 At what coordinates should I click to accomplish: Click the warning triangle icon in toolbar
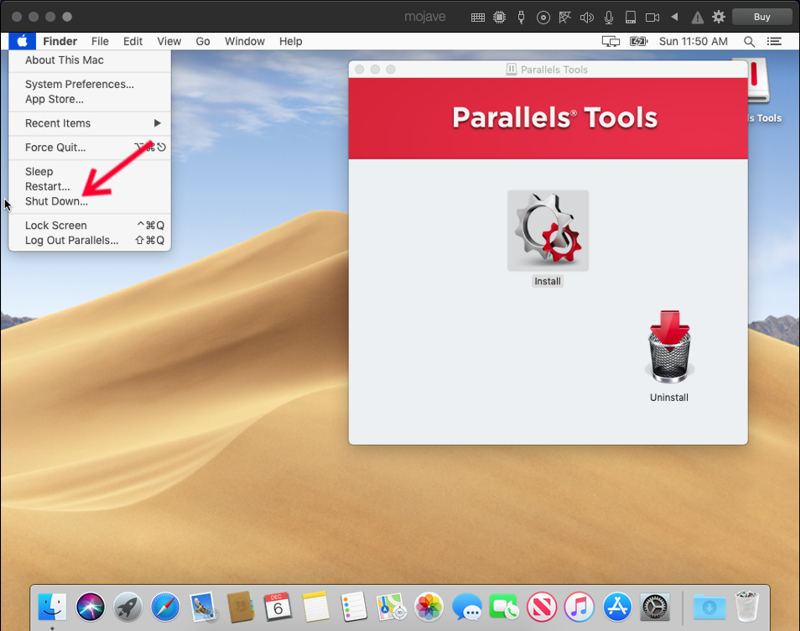point(697,17)
